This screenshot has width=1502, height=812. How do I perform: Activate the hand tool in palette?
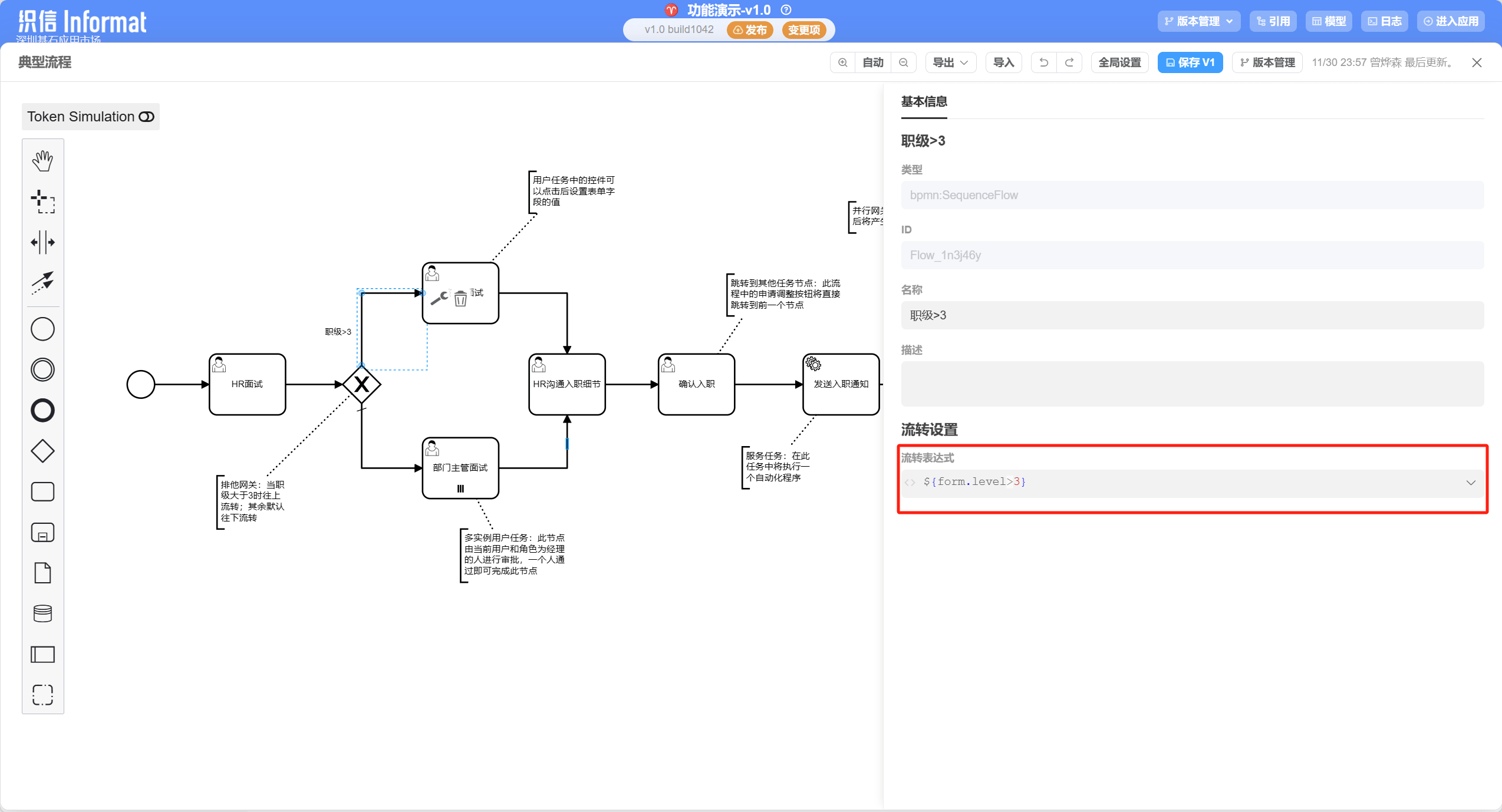tap(42, 161)
